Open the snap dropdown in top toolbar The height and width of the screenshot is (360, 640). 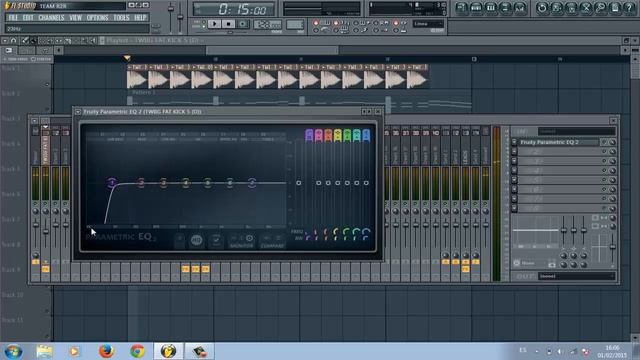pos(427,24)
